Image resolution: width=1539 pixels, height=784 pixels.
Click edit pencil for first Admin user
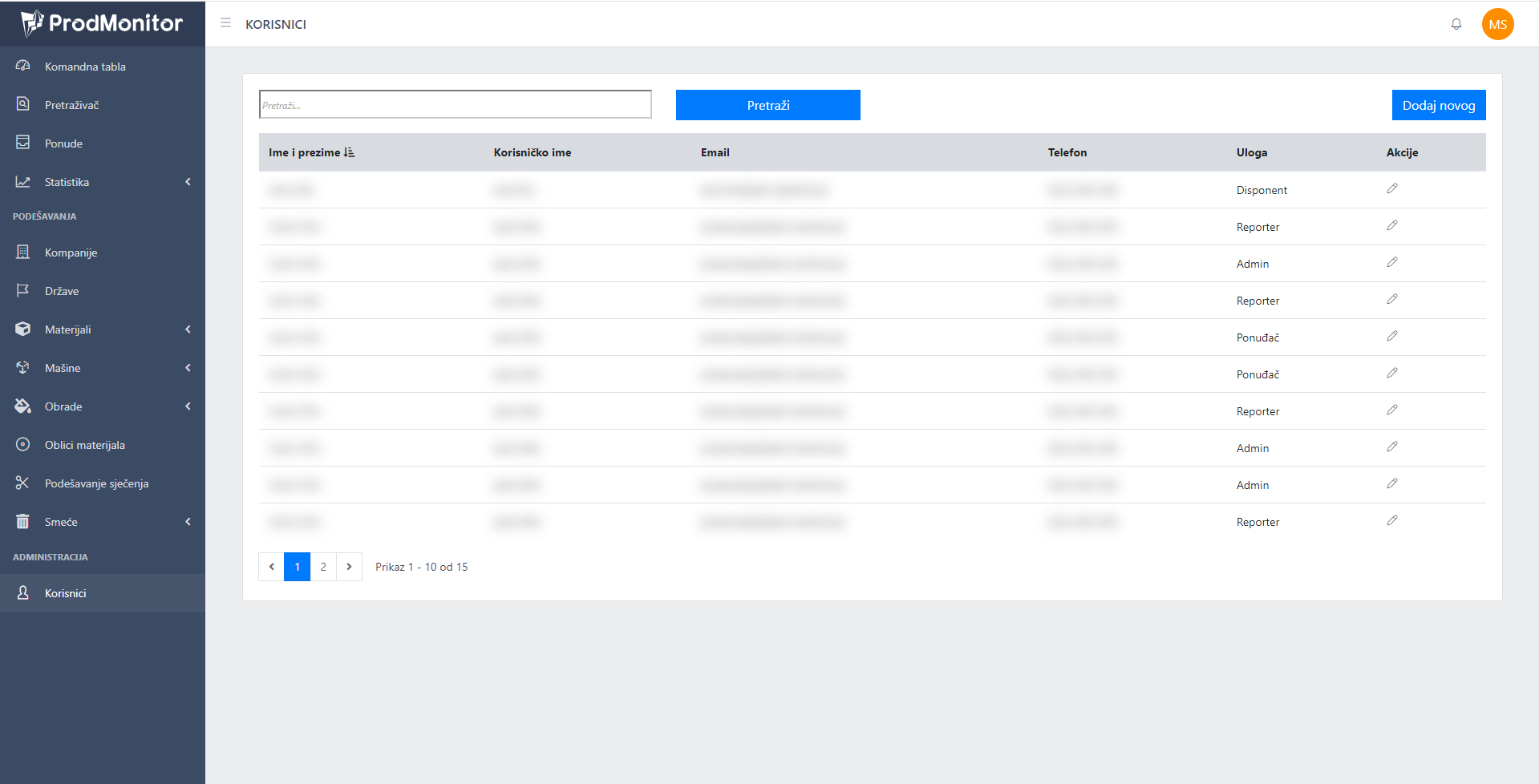point(1391,262)
